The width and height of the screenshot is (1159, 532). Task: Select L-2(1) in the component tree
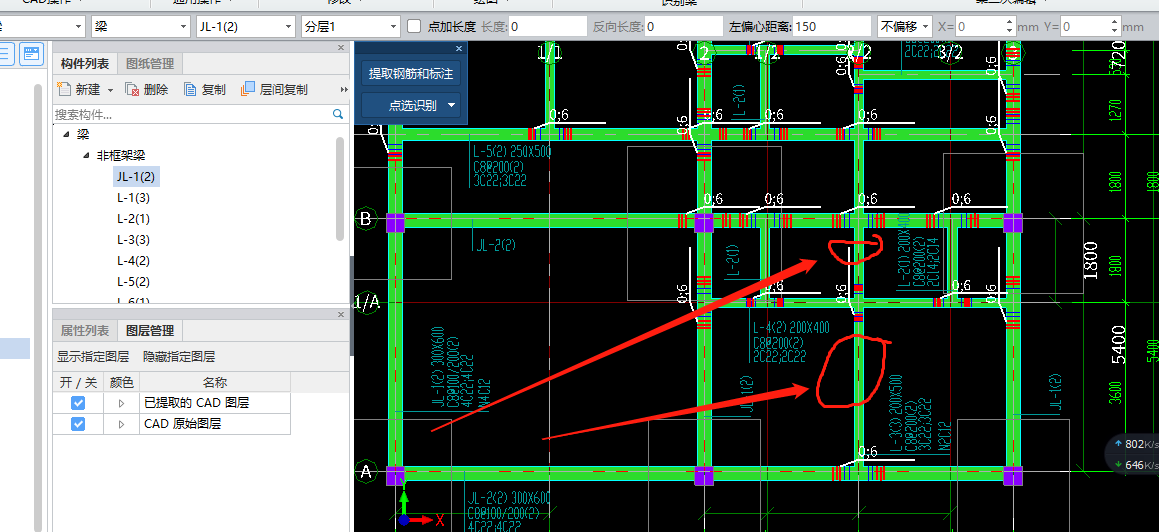[x=133, y=219]
